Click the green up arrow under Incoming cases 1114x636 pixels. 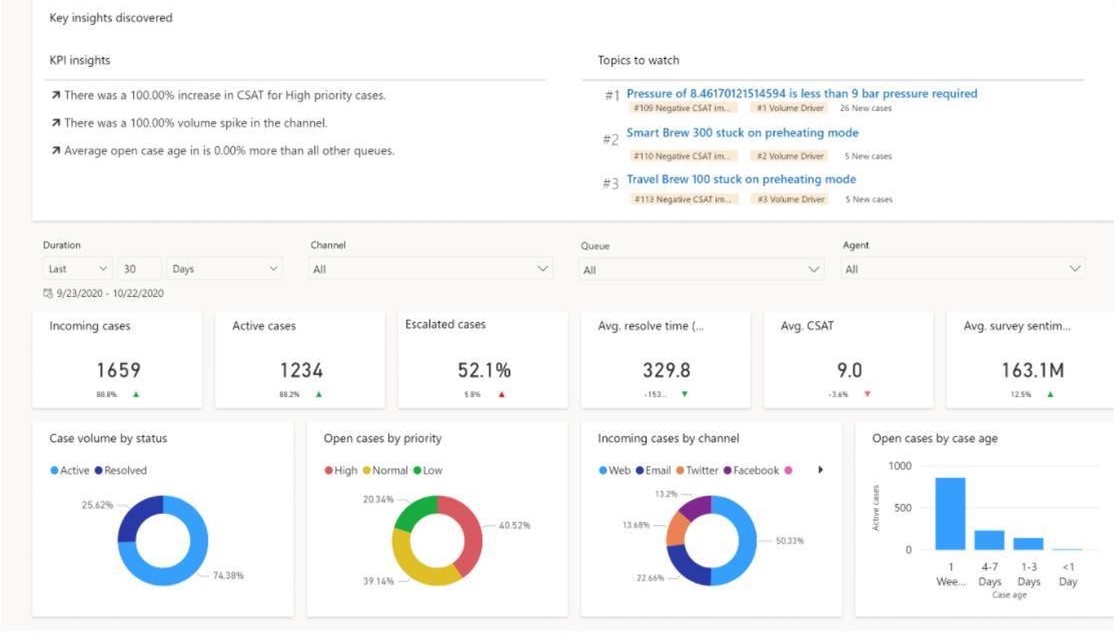[136, 394]
